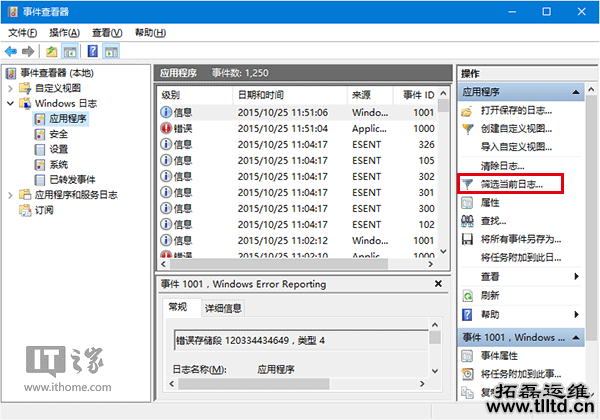Sort by the 来源 column header

click(x=370, y=95)
